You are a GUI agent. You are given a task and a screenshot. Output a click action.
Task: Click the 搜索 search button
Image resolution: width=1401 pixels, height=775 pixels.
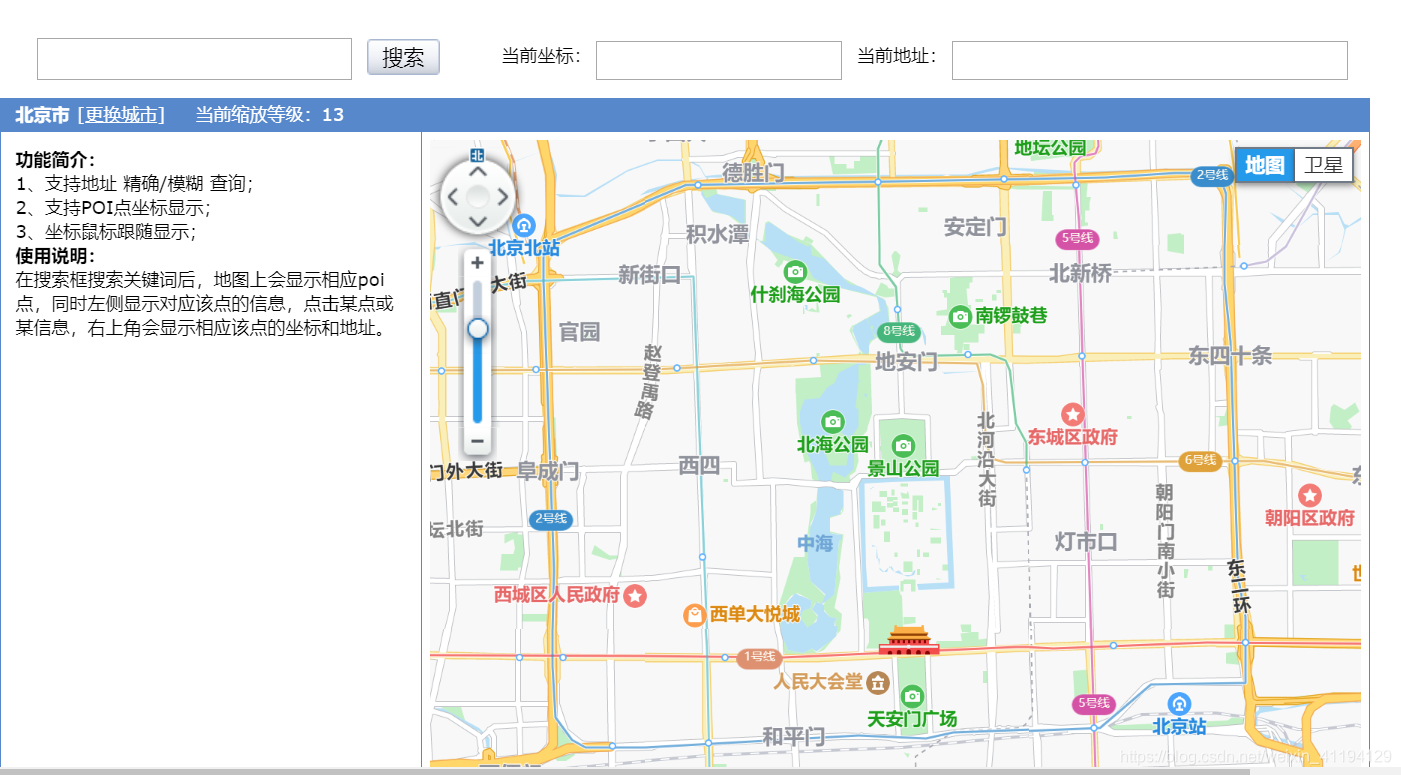[403, 58]
